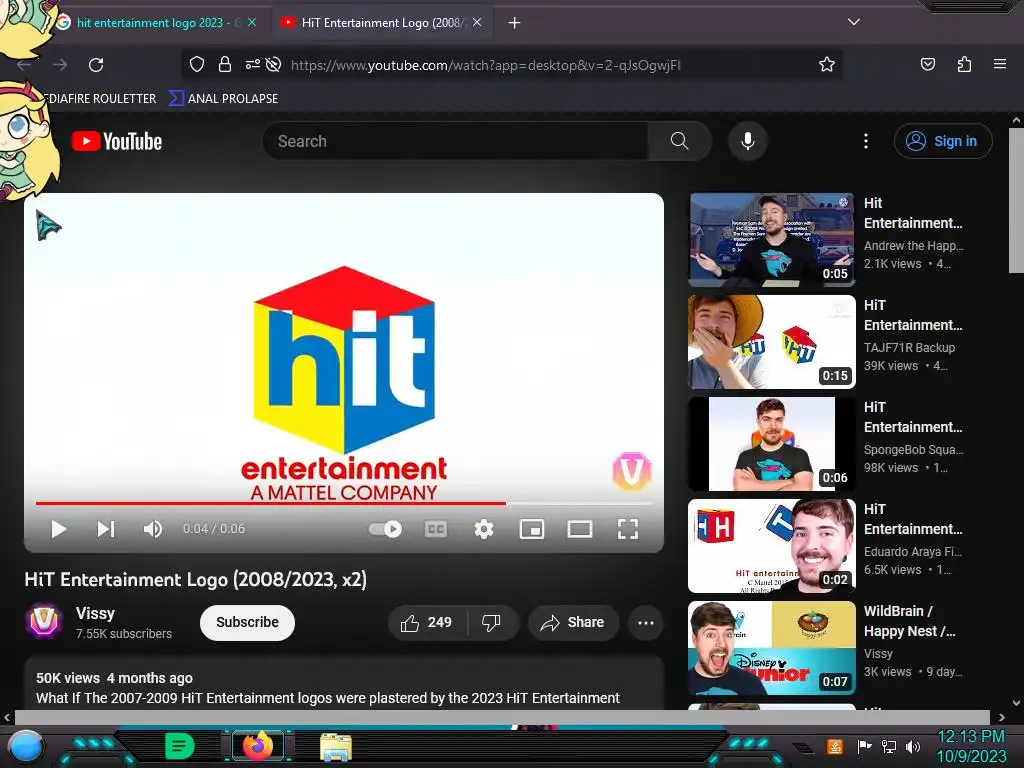Click the YouTube logo home link
Screen dimensions: 1024x768
(117, 141)
